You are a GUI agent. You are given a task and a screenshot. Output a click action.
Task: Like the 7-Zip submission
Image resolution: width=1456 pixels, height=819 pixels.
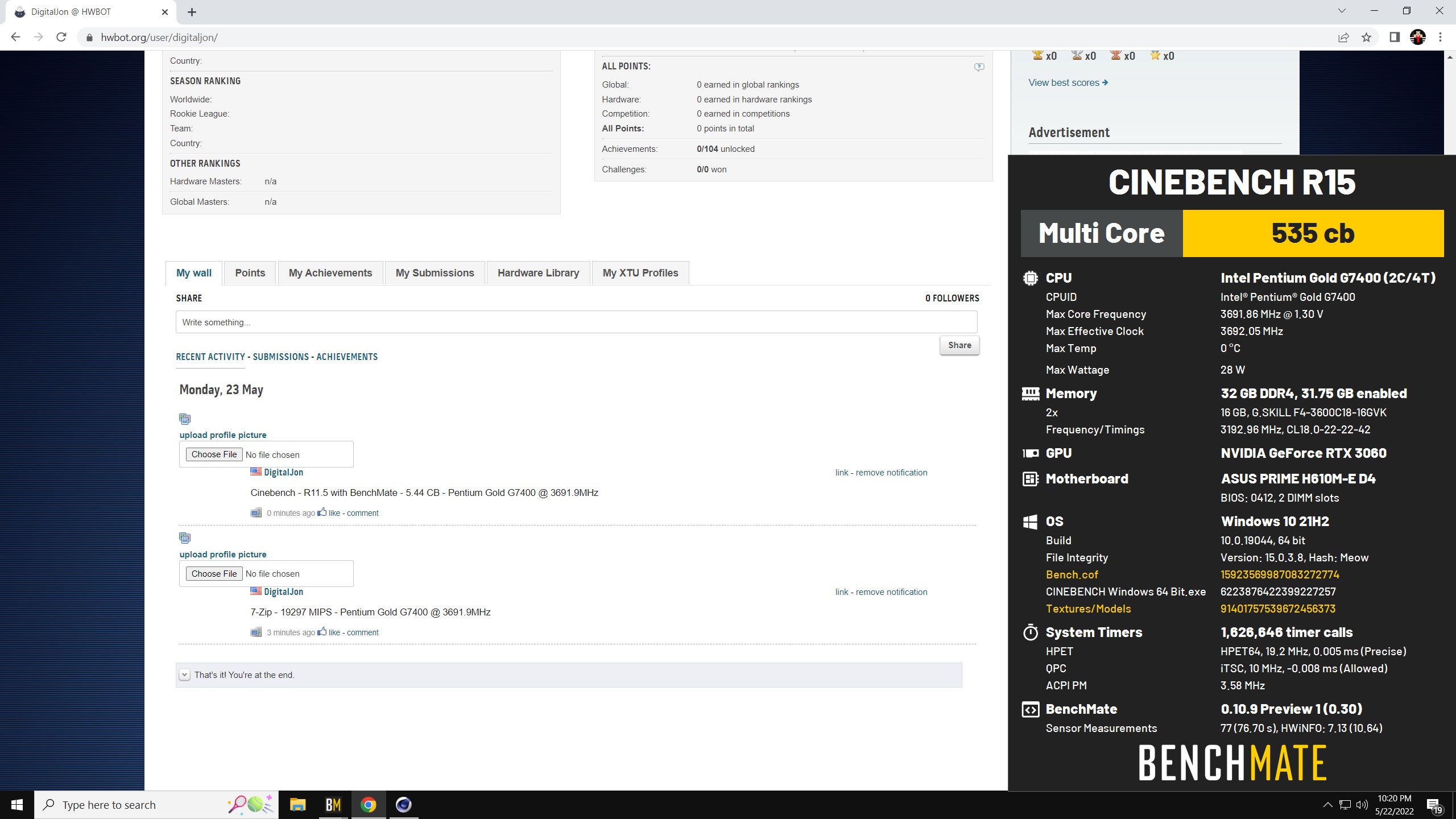point(329,632)
